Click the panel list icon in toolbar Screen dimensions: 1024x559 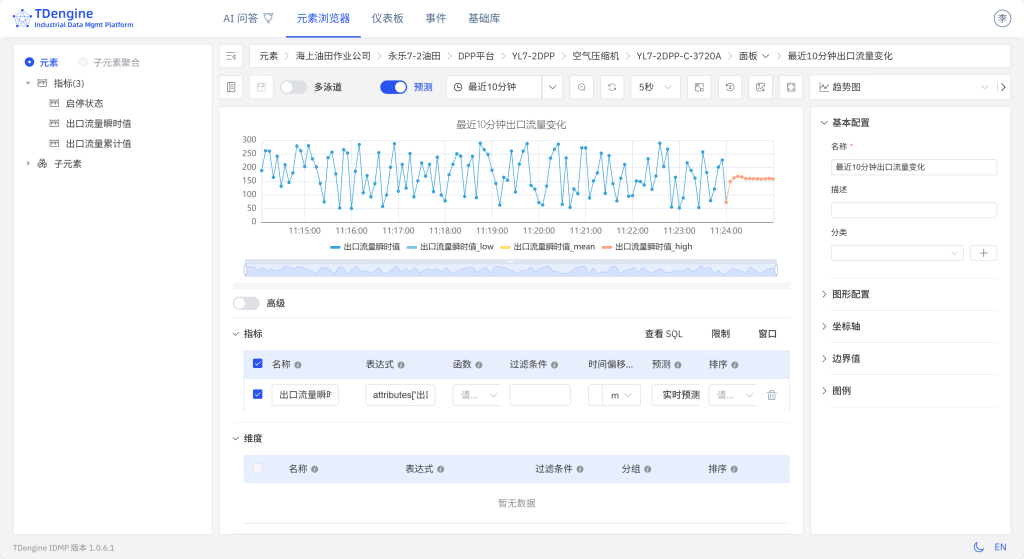click(231, 87)
